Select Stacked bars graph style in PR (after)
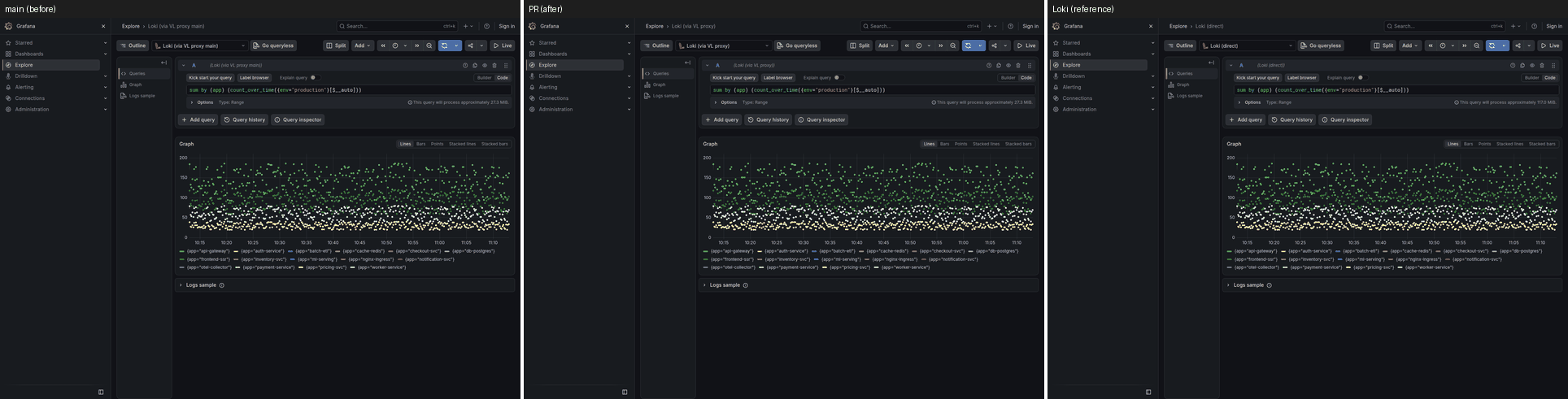The image size is (1568, 399). 1018,144
